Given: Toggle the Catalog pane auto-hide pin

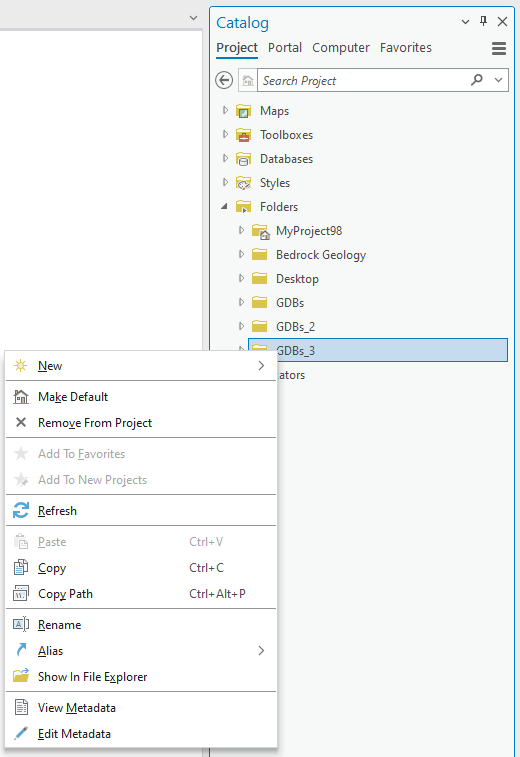Looking at the screenshot, I should pos(483,21).
